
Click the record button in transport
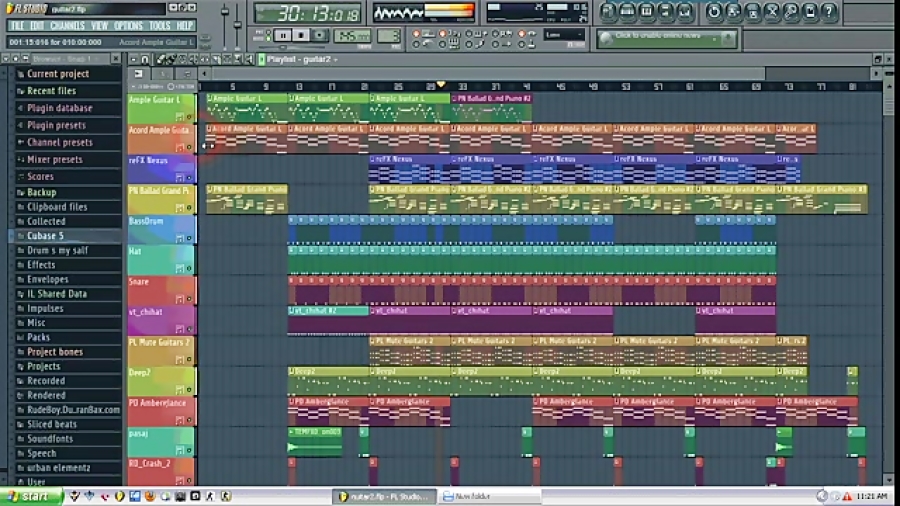(x=319, y=36)
